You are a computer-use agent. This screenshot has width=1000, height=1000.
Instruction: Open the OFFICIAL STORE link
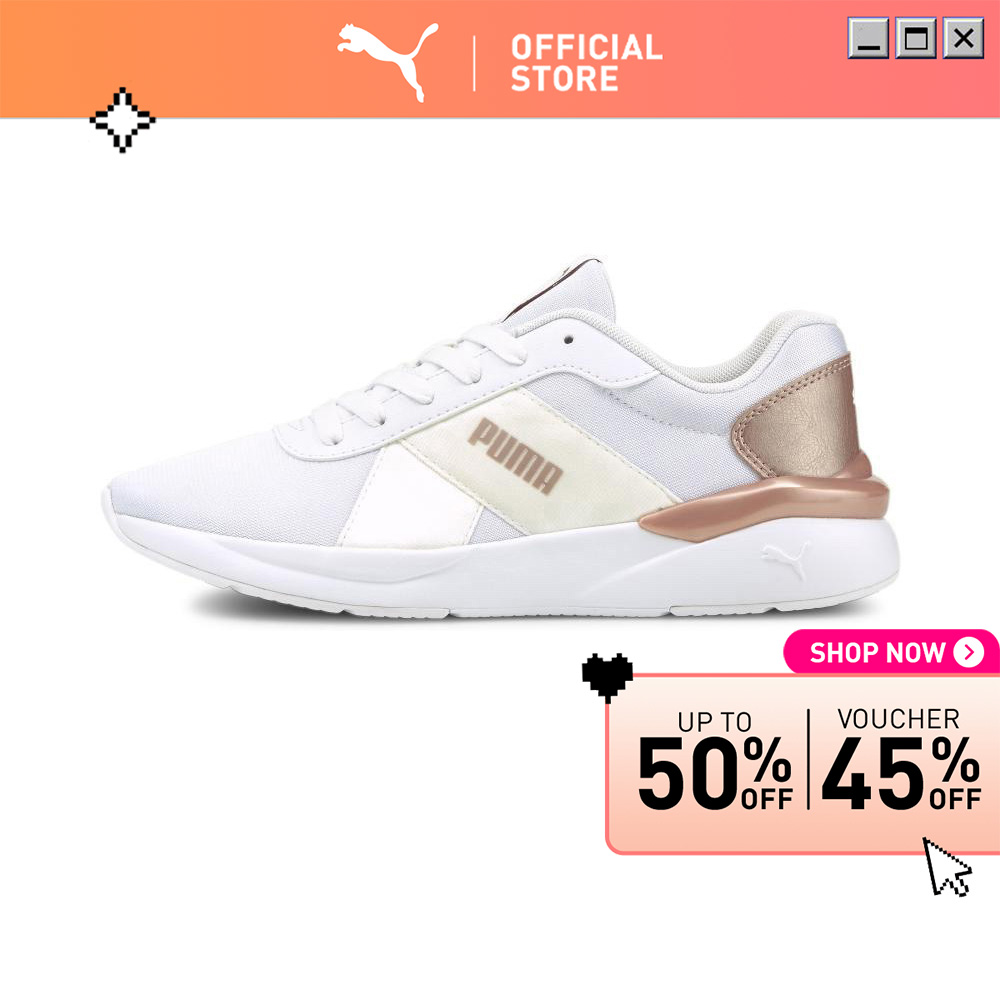coord(586,63)
